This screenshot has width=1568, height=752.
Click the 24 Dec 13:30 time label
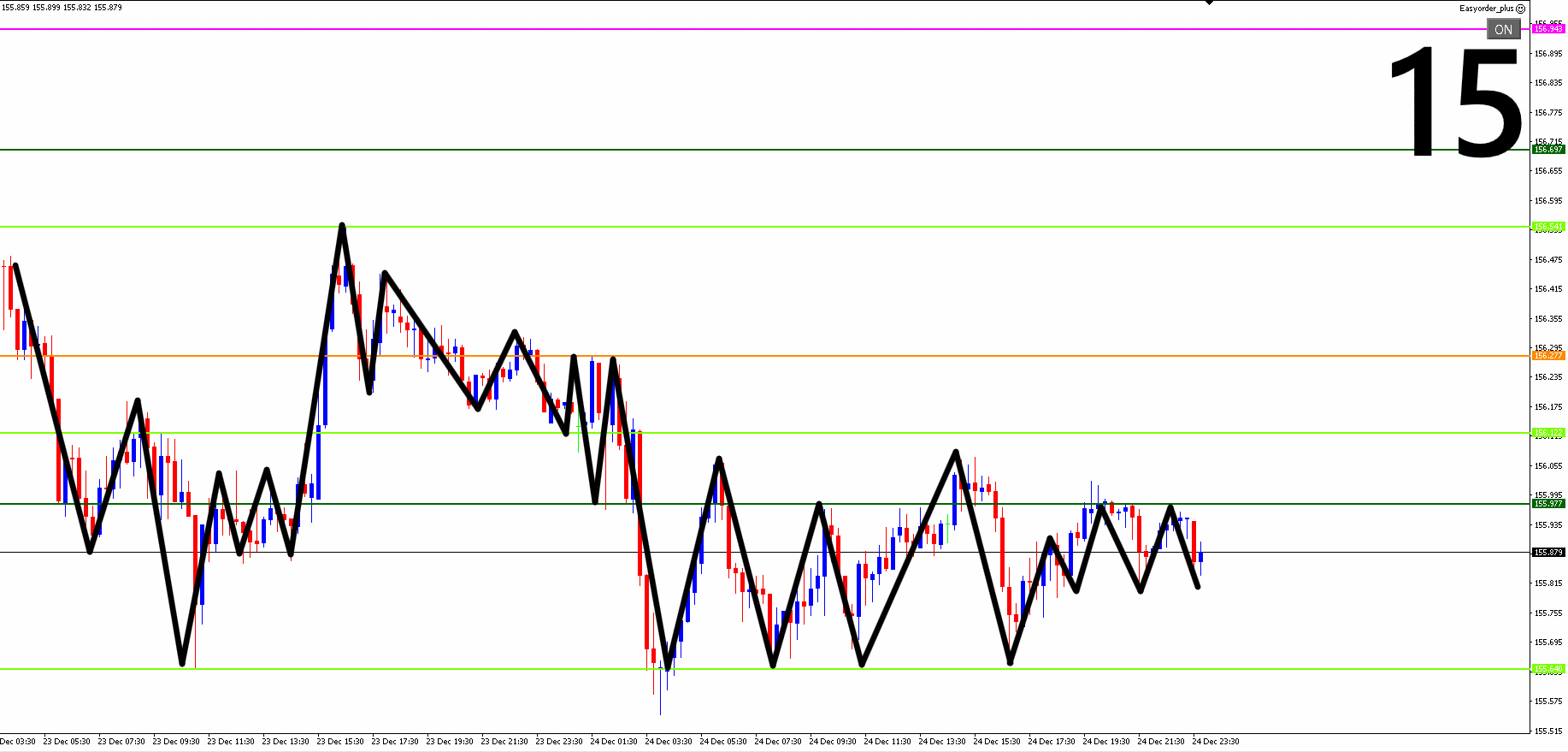pyautogui.click(x=942, y=742)
